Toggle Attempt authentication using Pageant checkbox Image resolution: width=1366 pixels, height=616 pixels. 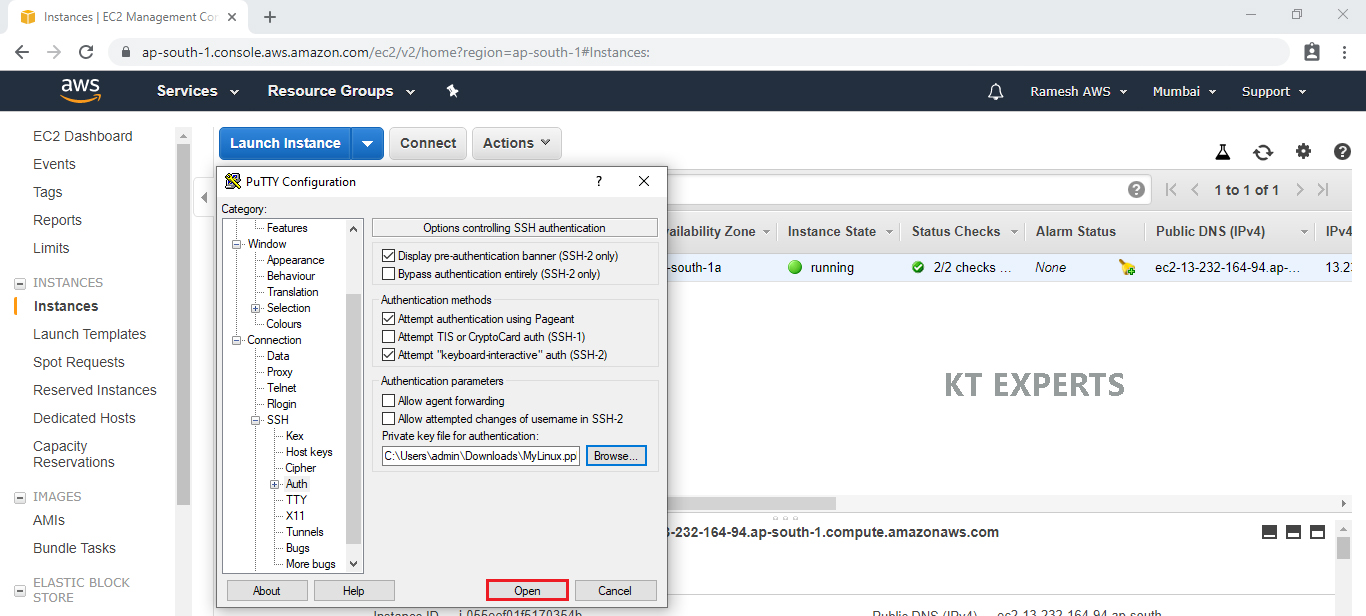click(389, 319)
